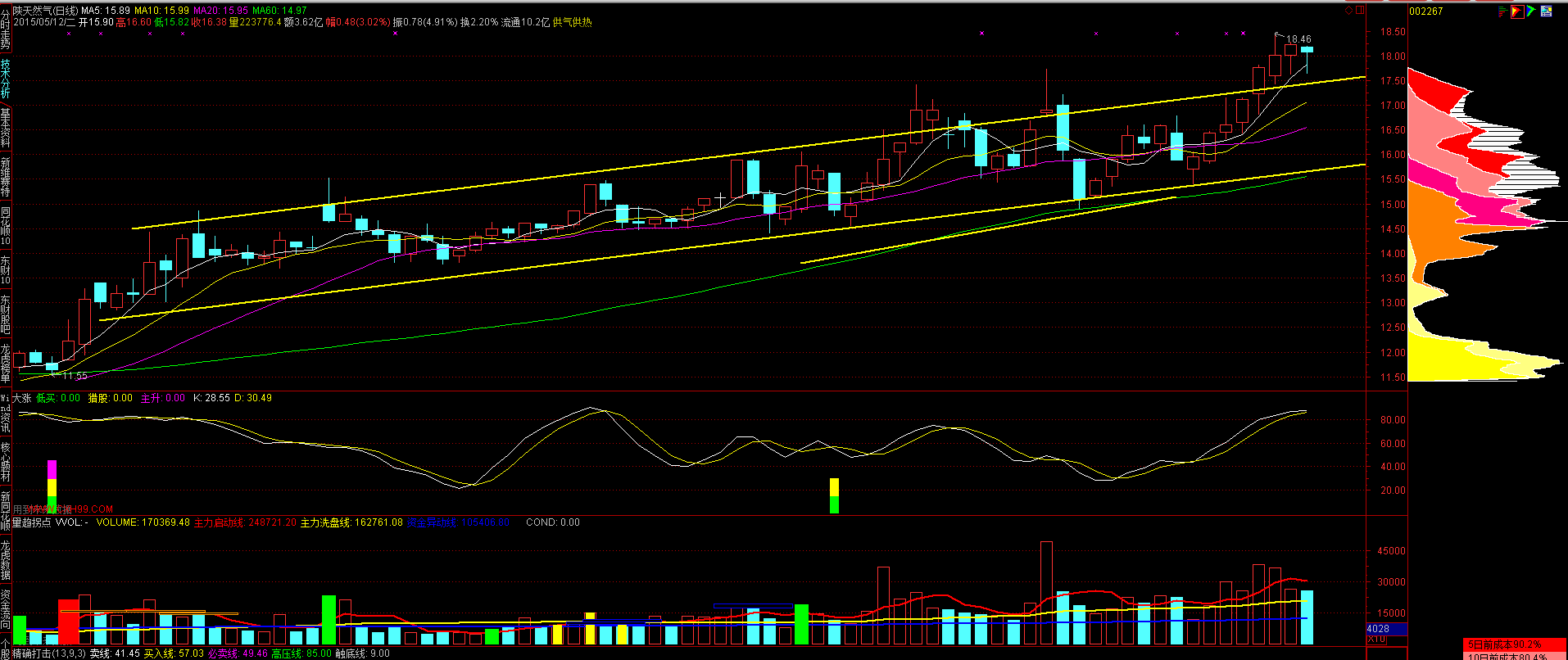Screen dimensions: 1568x660
Task: Click the 必卖线: 49.46 label
Action: [238, 653]
